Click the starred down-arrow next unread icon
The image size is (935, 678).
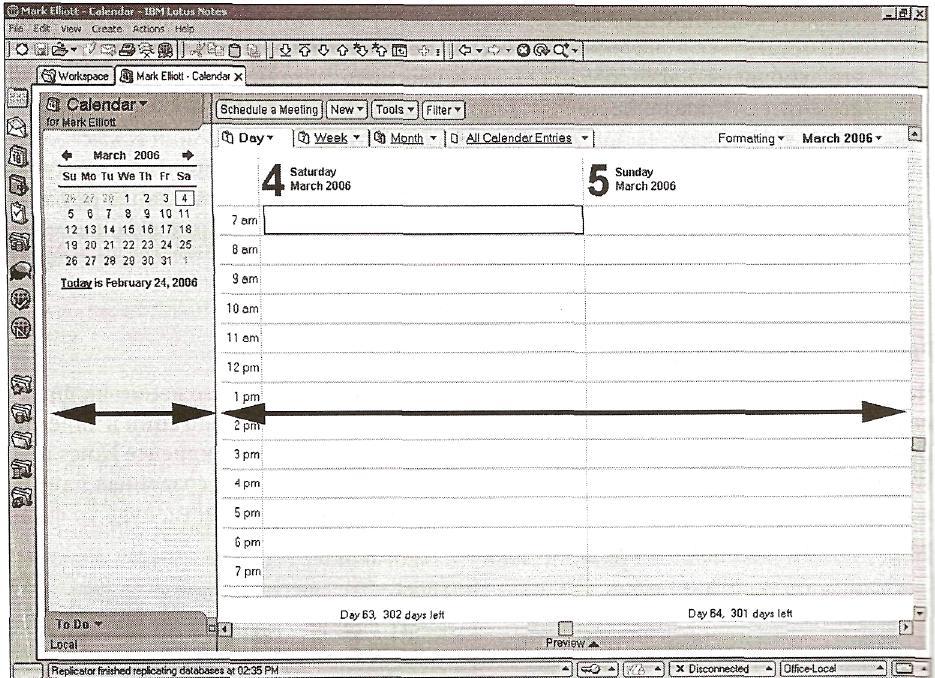(361, 51)
